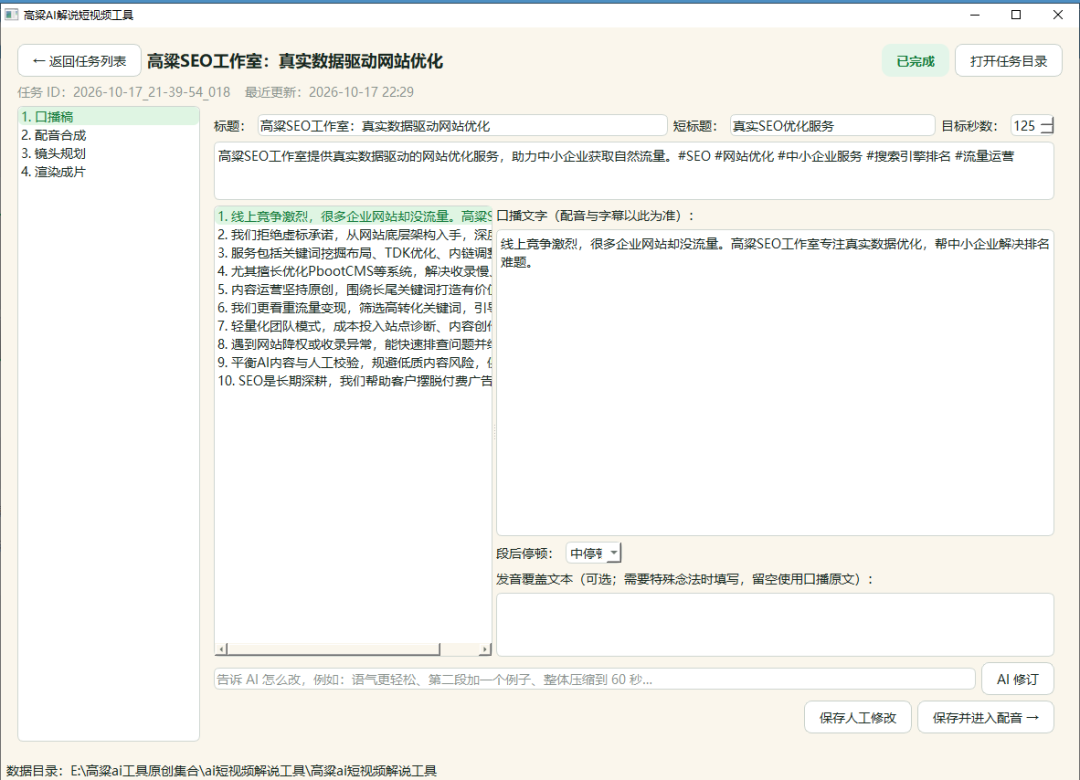
Task: Click the segment list scroll-left arrow
Action: (221, 649)
